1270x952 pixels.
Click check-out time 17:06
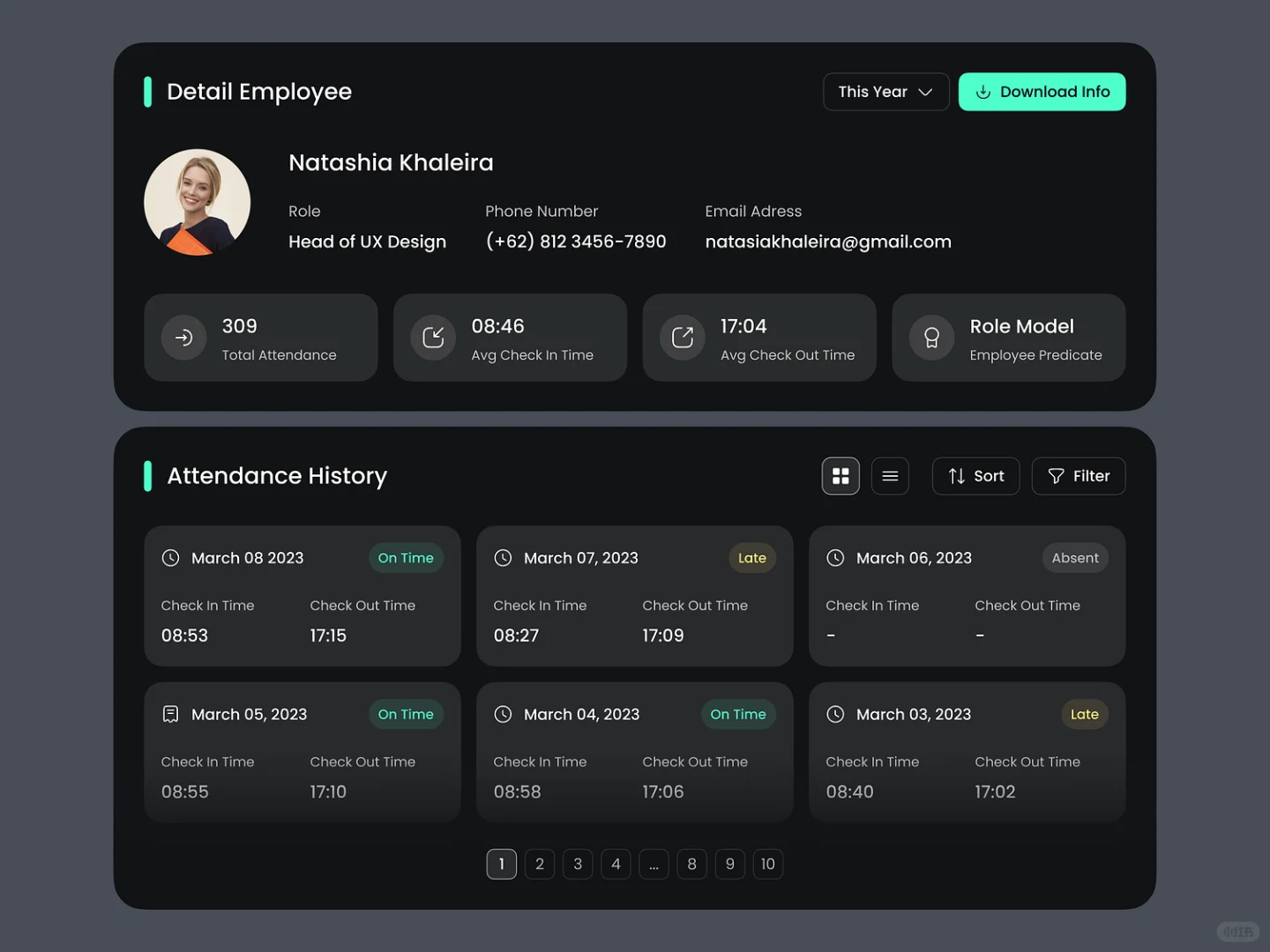point(663,792)
